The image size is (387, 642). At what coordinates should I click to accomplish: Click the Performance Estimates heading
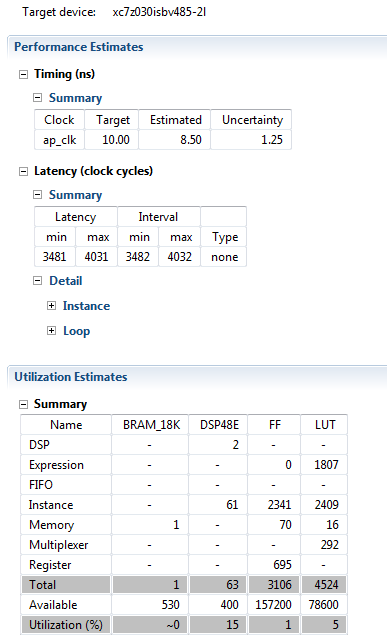79,47
